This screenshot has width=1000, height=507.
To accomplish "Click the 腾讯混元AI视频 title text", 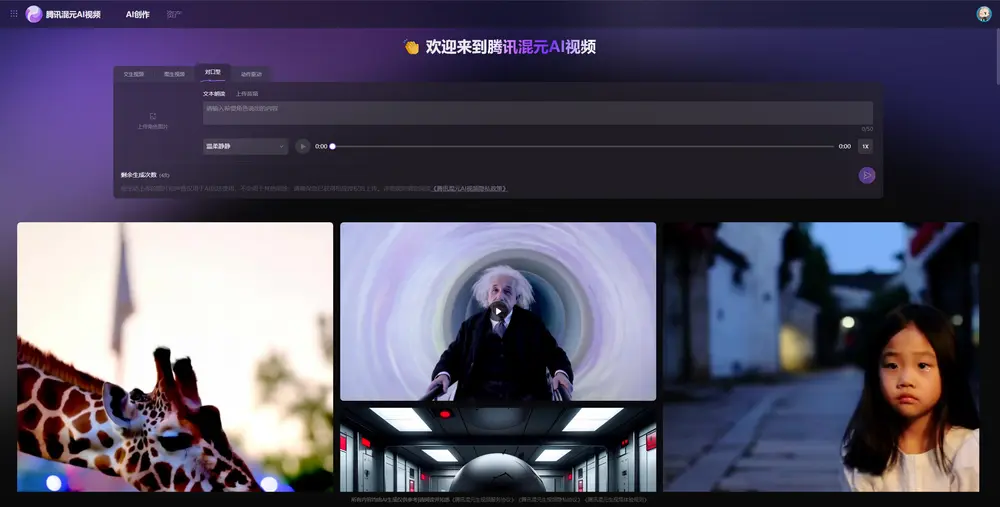I will (x=73, y=14).
